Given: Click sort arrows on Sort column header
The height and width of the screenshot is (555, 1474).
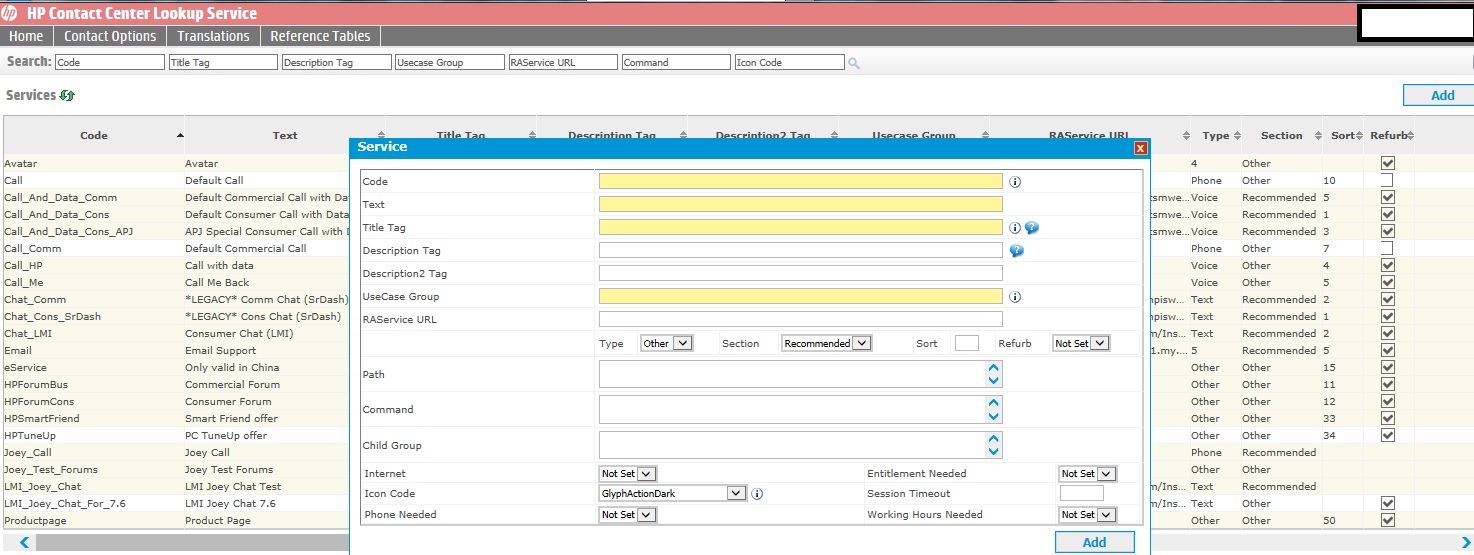Looking at the screenshot, I should coord(1360,136).
